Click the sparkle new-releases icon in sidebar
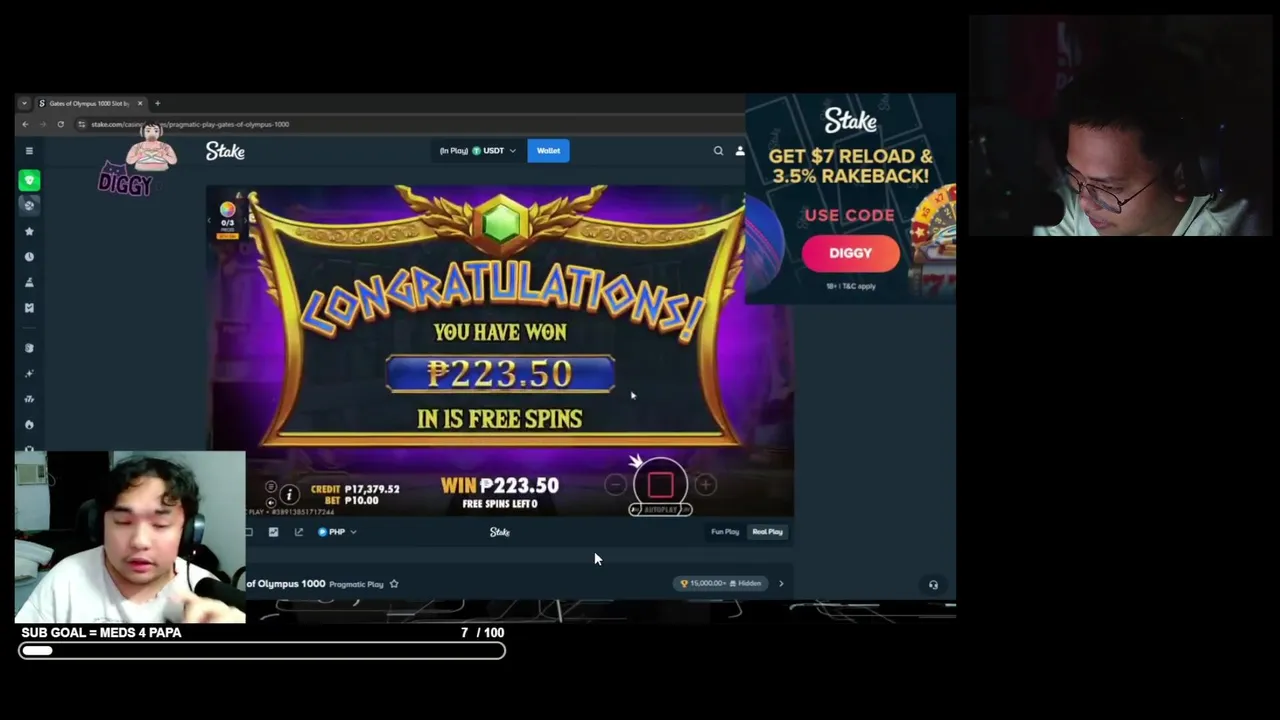1280x720 pixels. [29, 373]
